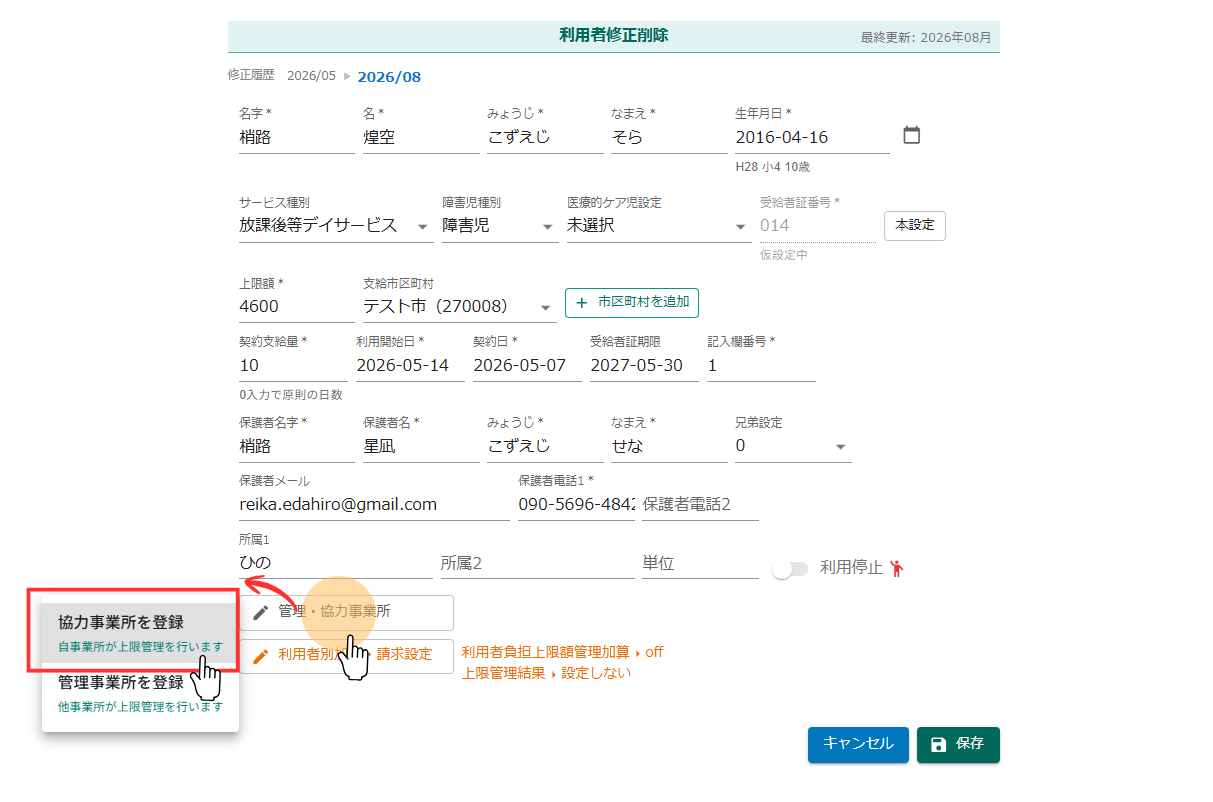
Task: Click the 受給者証期限 field 2027-05-30
Action: click(644, 366)
